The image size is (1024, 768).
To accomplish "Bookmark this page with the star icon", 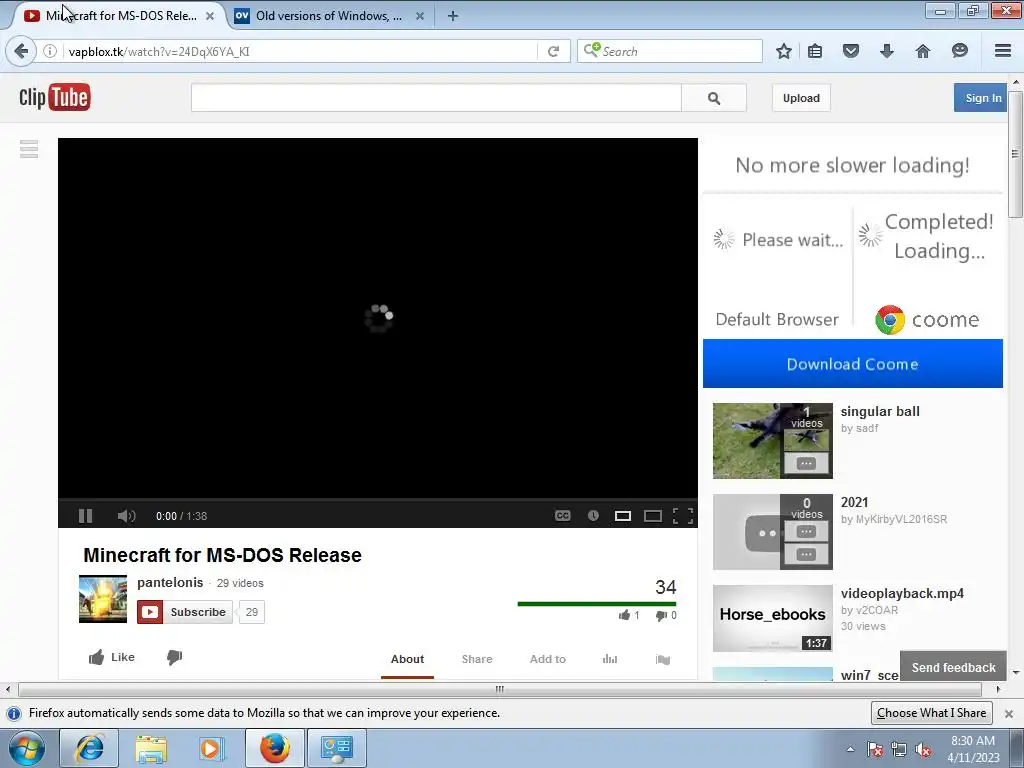I will pyautogui.click(x=784, y=51).
